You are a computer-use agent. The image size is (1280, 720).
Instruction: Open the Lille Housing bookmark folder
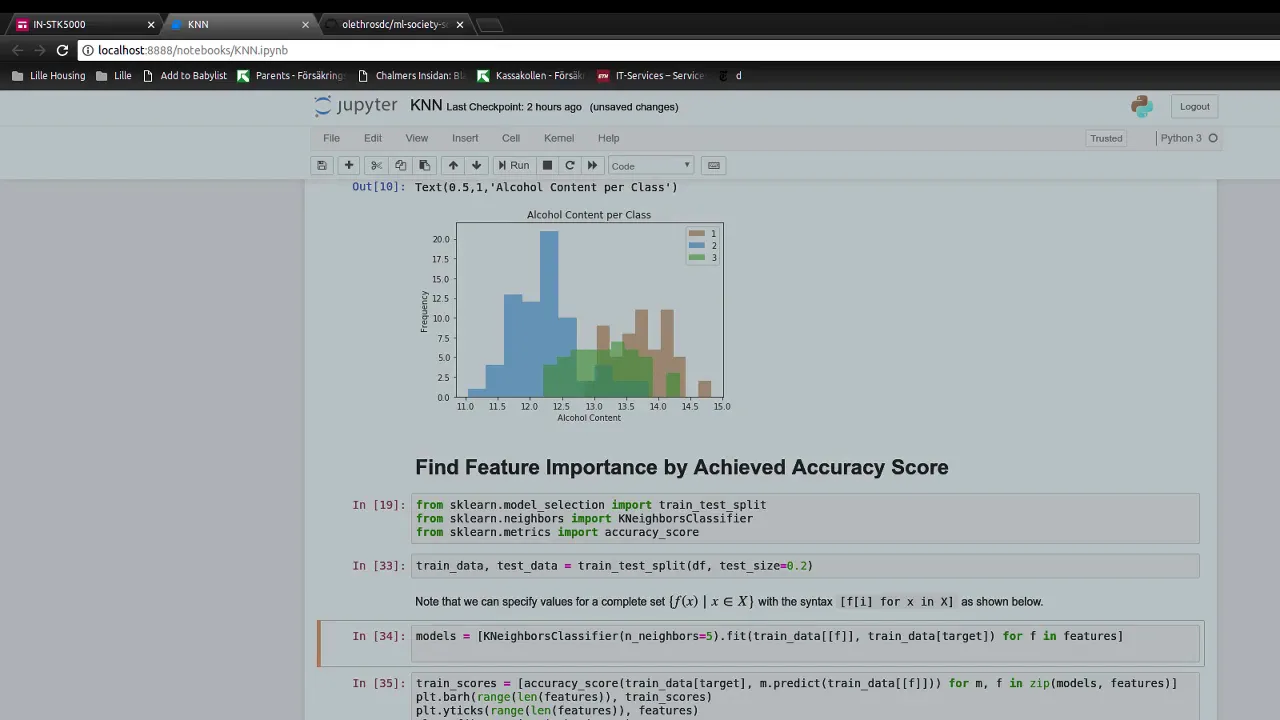(49, 75)
